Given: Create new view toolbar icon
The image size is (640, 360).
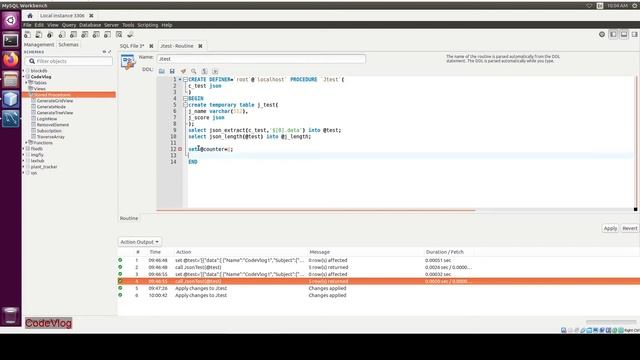Looking at the screenshot, I should coord(84,35).
